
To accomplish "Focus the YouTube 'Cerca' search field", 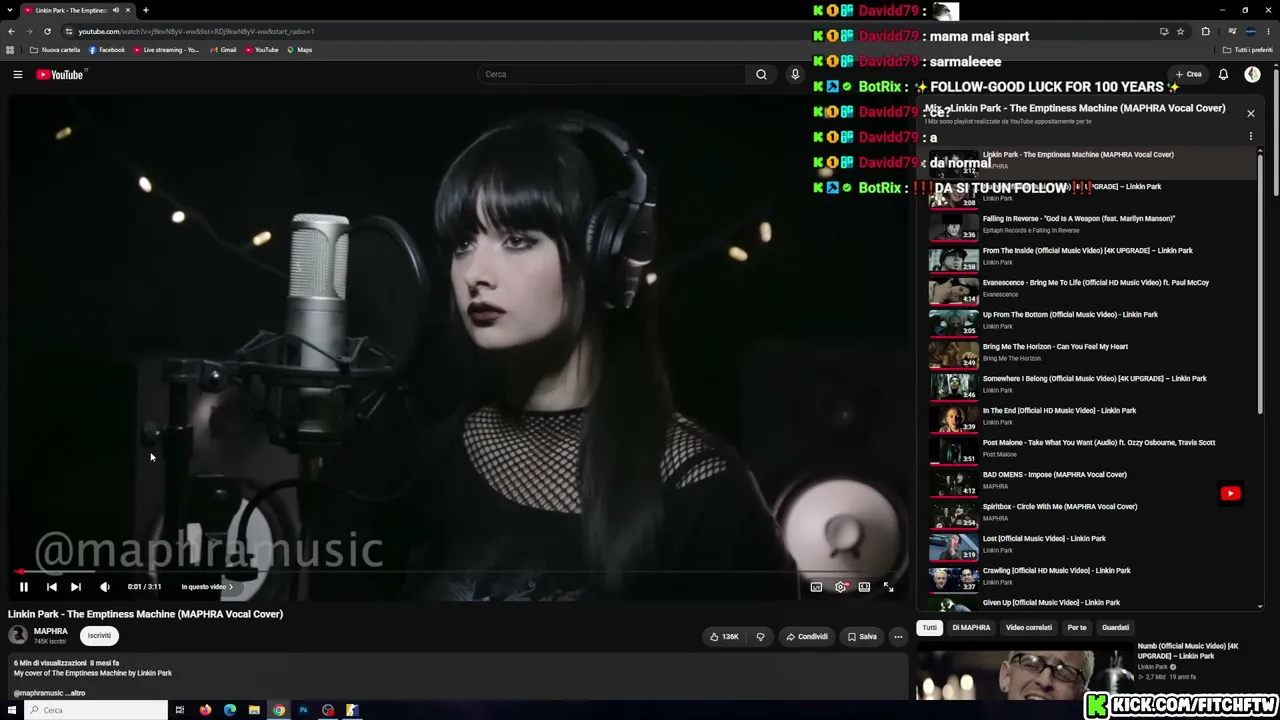I will coord(612,74).
